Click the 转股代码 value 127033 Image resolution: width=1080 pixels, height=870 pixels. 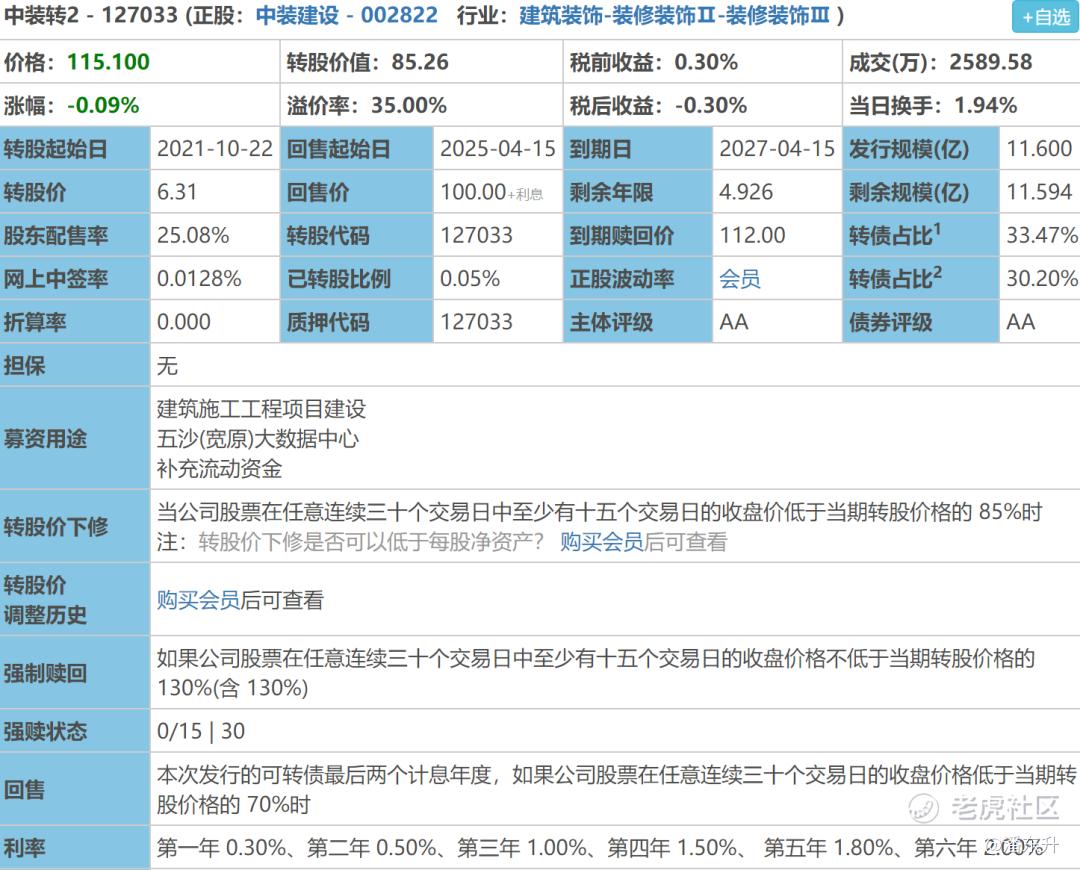coord(477,236)
